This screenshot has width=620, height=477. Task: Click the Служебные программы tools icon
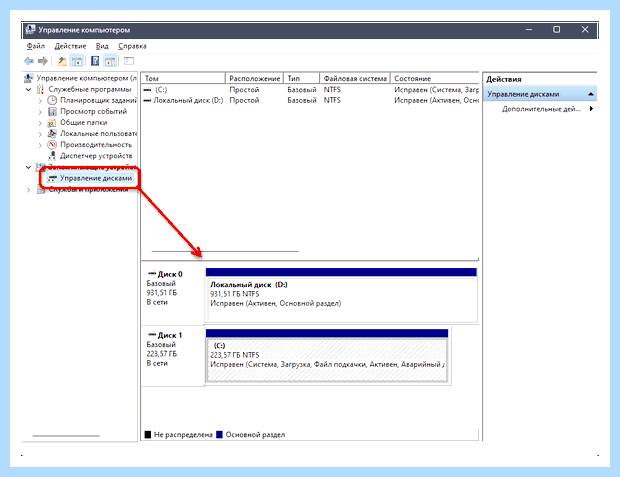pyautogui.click(x=40, y=89)
